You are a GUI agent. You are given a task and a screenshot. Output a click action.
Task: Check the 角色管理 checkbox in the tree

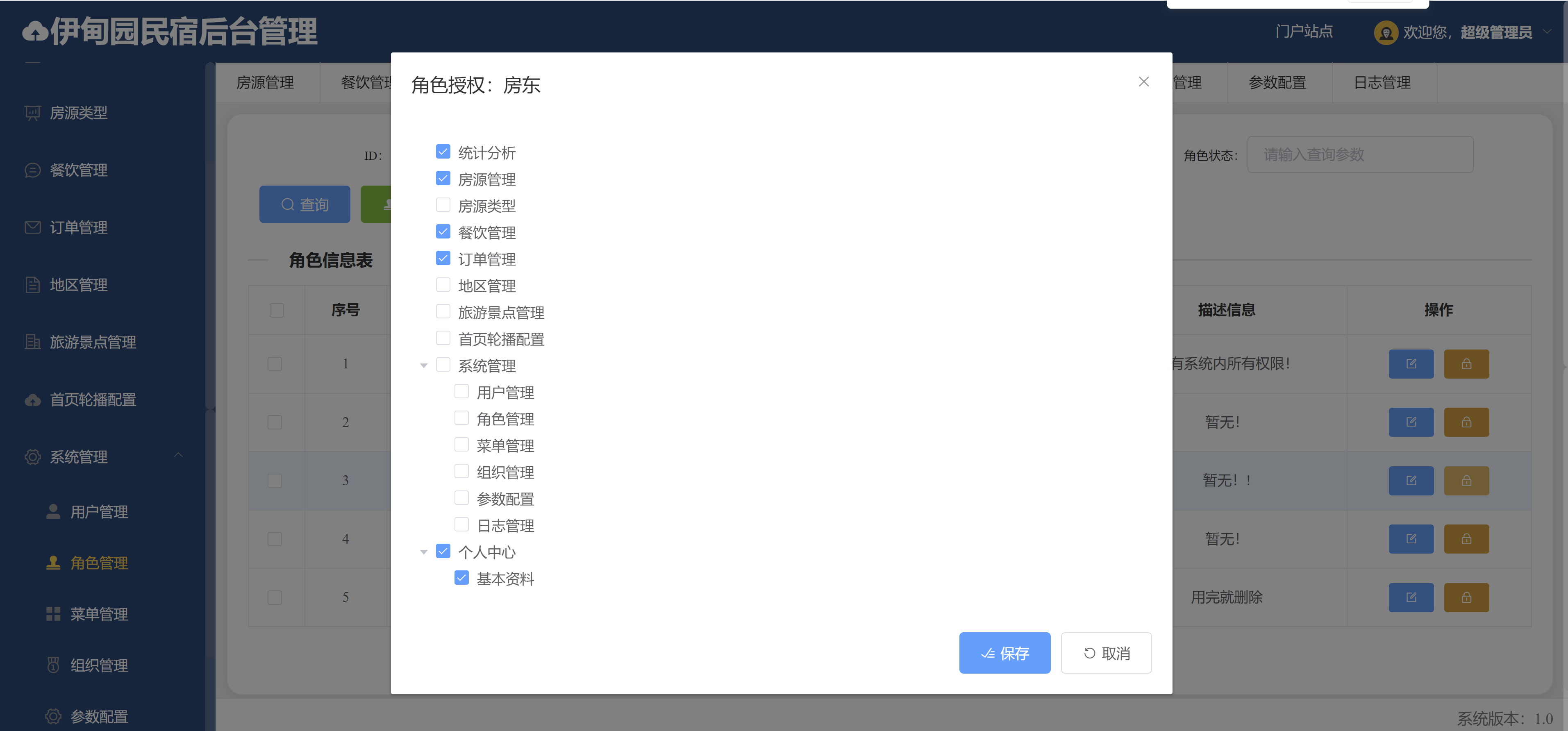coord(462,418)
